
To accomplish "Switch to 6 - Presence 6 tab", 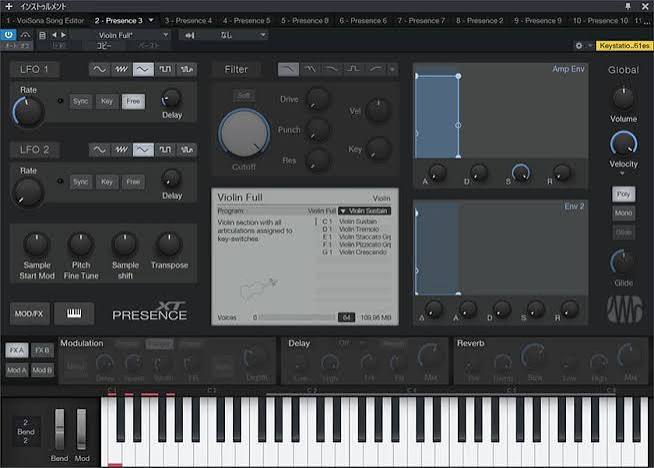I will click(363, 20).
